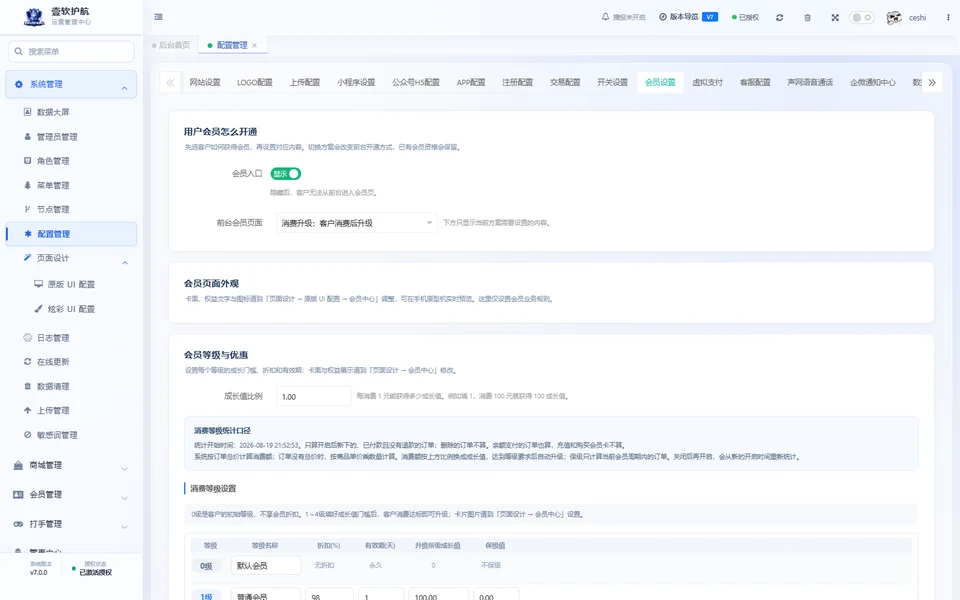The height and width of the screenshot is (600, 960).
Task: Click the refresh icon in top bar
Action: coord(779,18)
